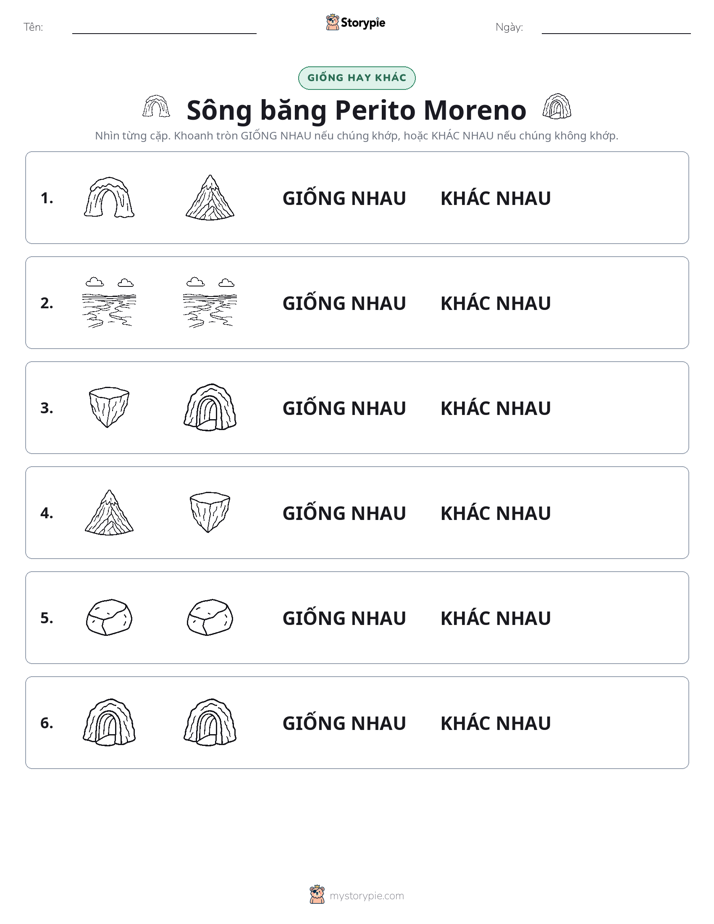The width and height of the screenshot is (714, 924).
Task: Choose GIỐNG NHAU for row 2
Action: [x=344, y=303]
